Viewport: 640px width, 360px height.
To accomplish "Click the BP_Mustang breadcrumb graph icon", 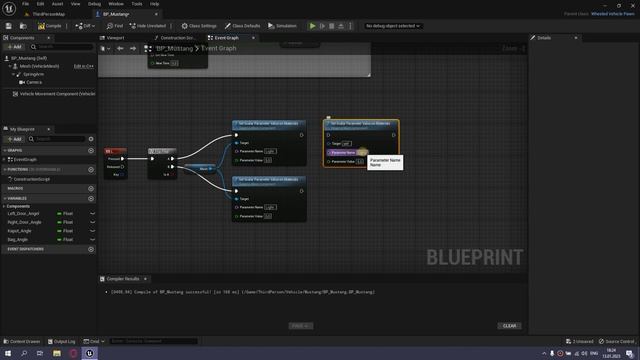I will coord(148,48).
